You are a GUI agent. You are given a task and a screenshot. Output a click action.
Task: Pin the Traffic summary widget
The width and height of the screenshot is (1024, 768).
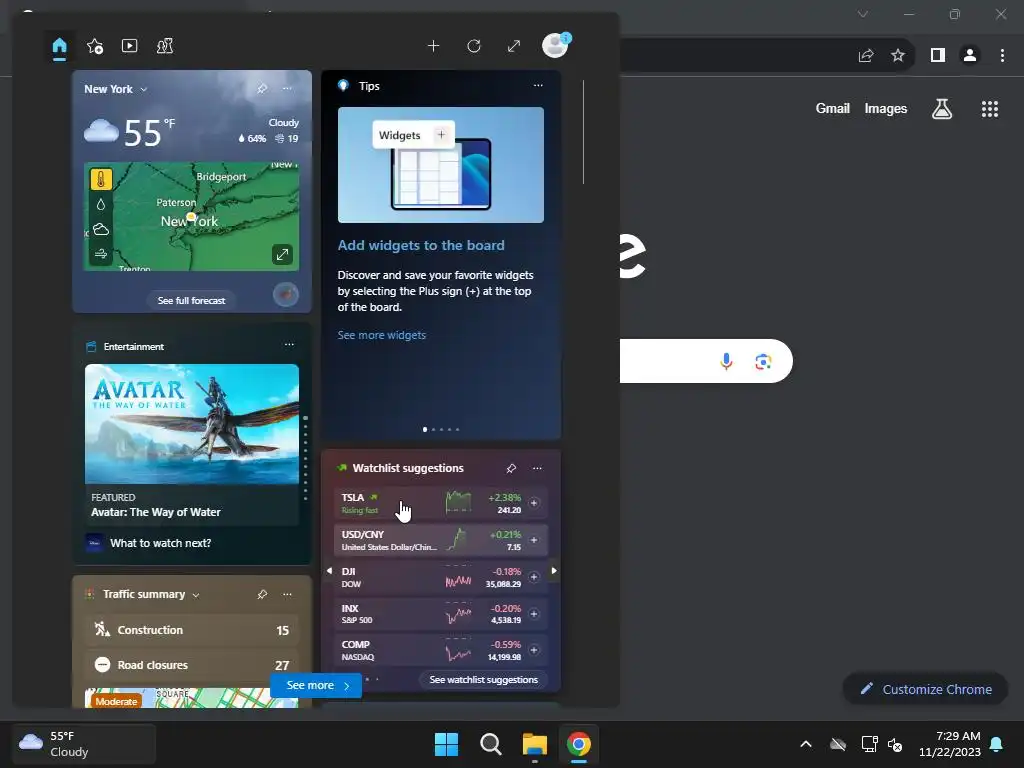coord(262,594)
